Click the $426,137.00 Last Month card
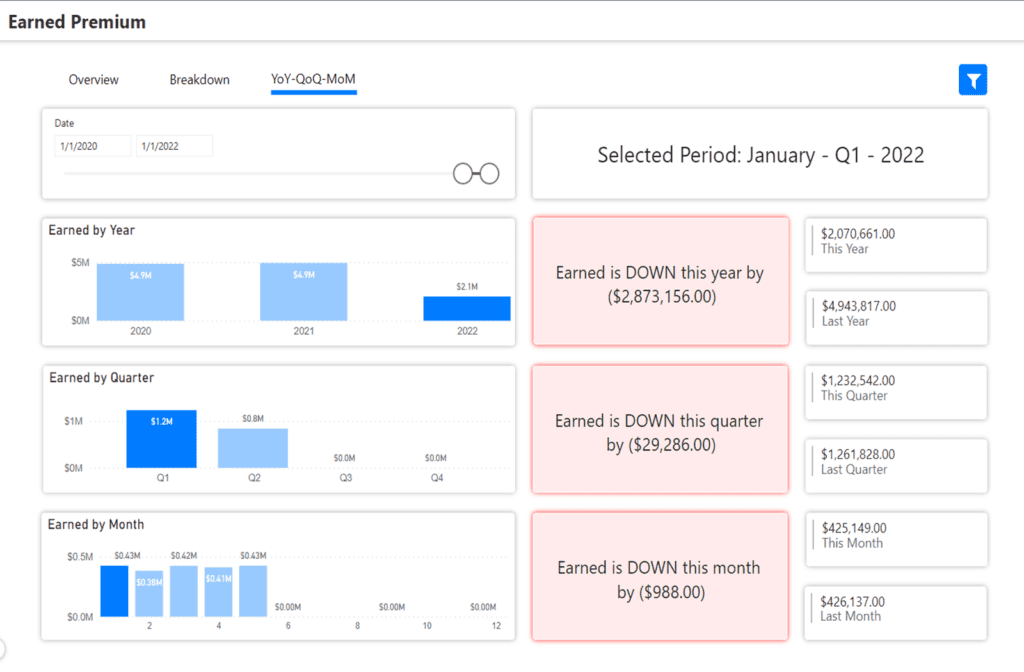 pyautogui.click(x=896, y=613)
